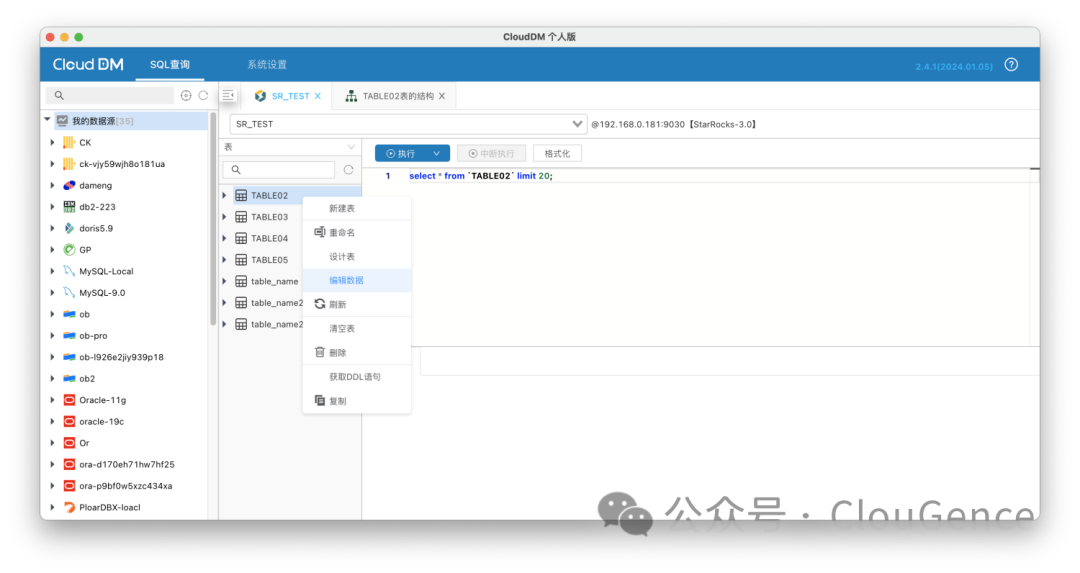Open the 表 object type dropdown
The height and width of the screenshot is (573, 1080).
pyautogui.click(x=351, y=147)
